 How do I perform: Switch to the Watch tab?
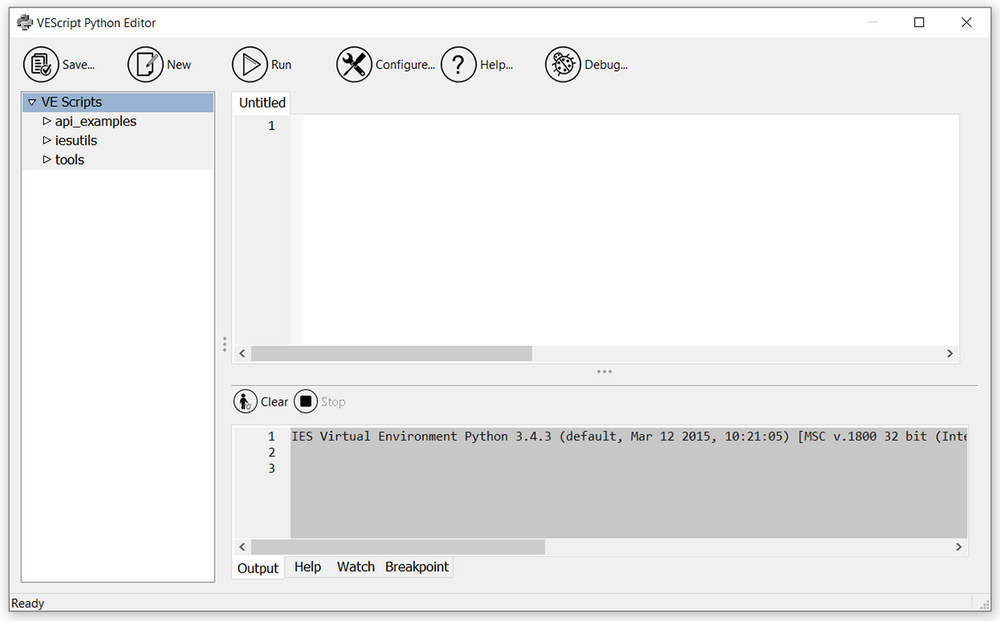(355, 567)
